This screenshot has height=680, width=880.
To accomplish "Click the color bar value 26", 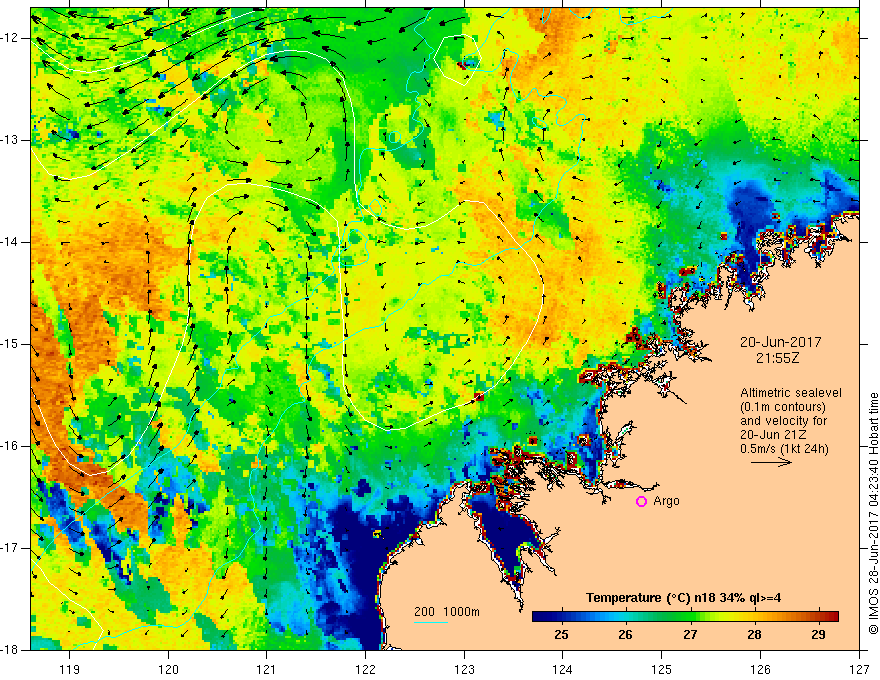I will 625,635.
